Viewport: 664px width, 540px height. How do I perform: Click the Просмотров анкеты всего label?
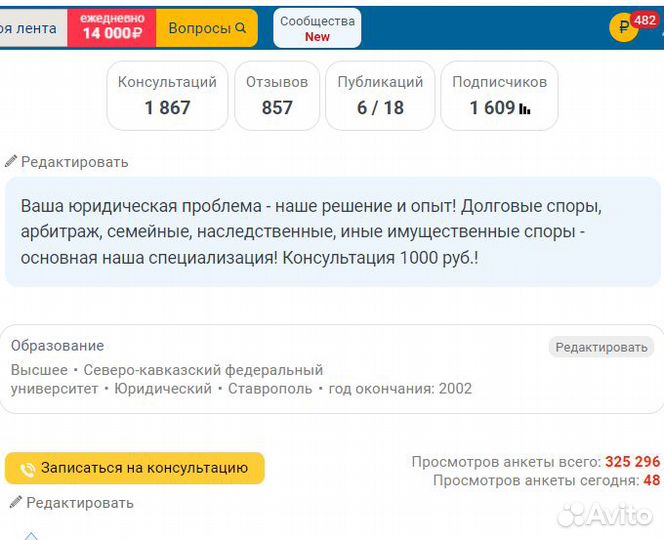506,462
